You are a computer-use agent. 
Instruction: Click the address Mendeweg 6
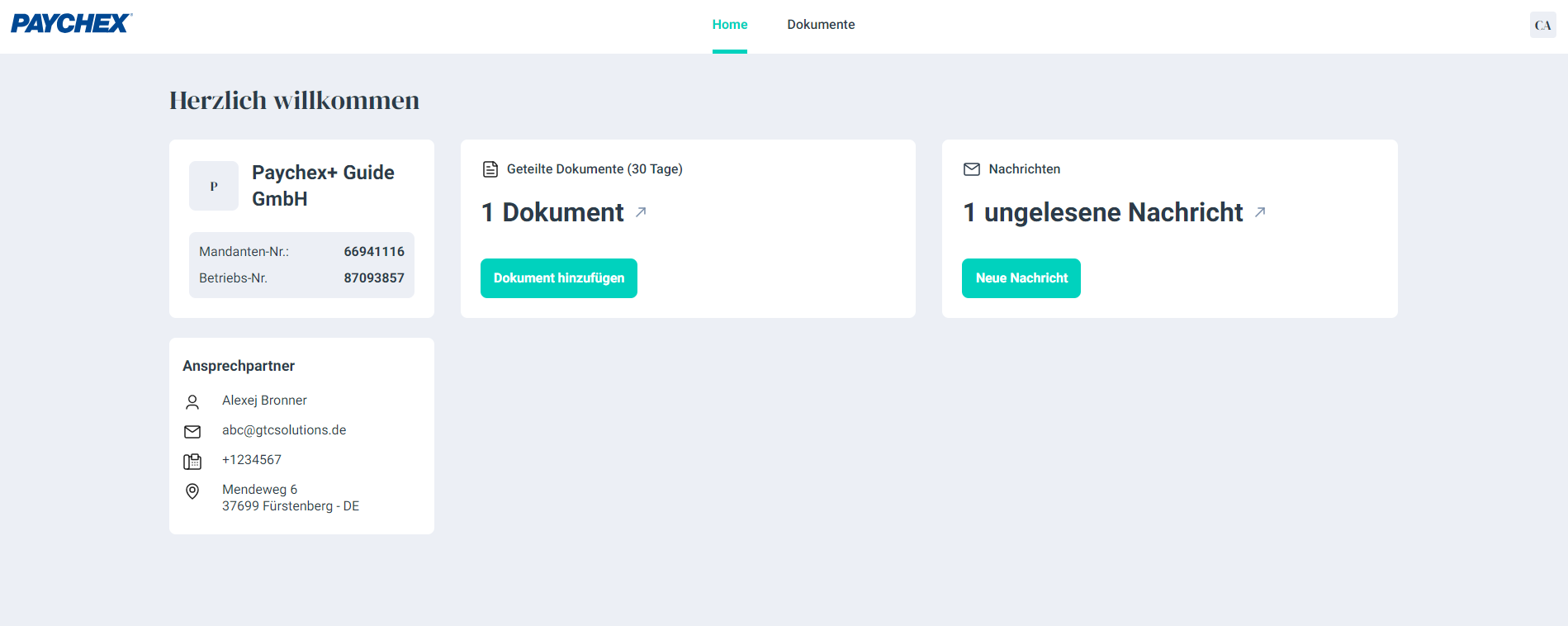coord(259,490)
